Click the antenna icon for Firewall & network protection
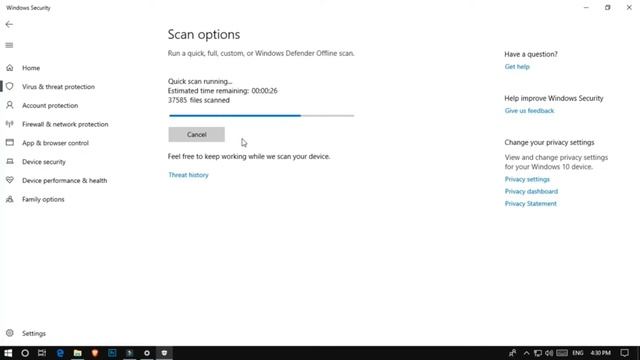 point(10,124)
